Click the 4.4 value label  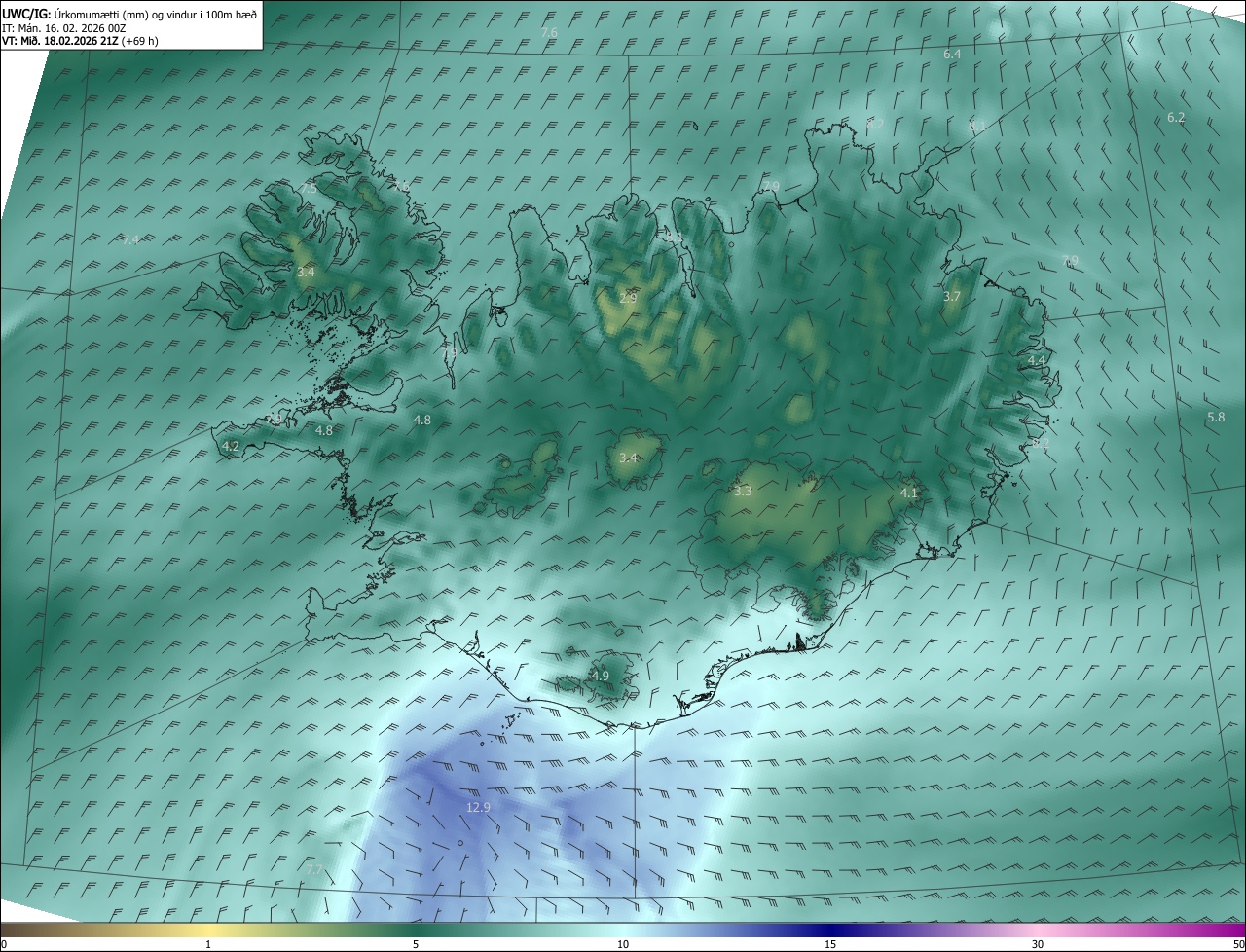(1037, 360)
